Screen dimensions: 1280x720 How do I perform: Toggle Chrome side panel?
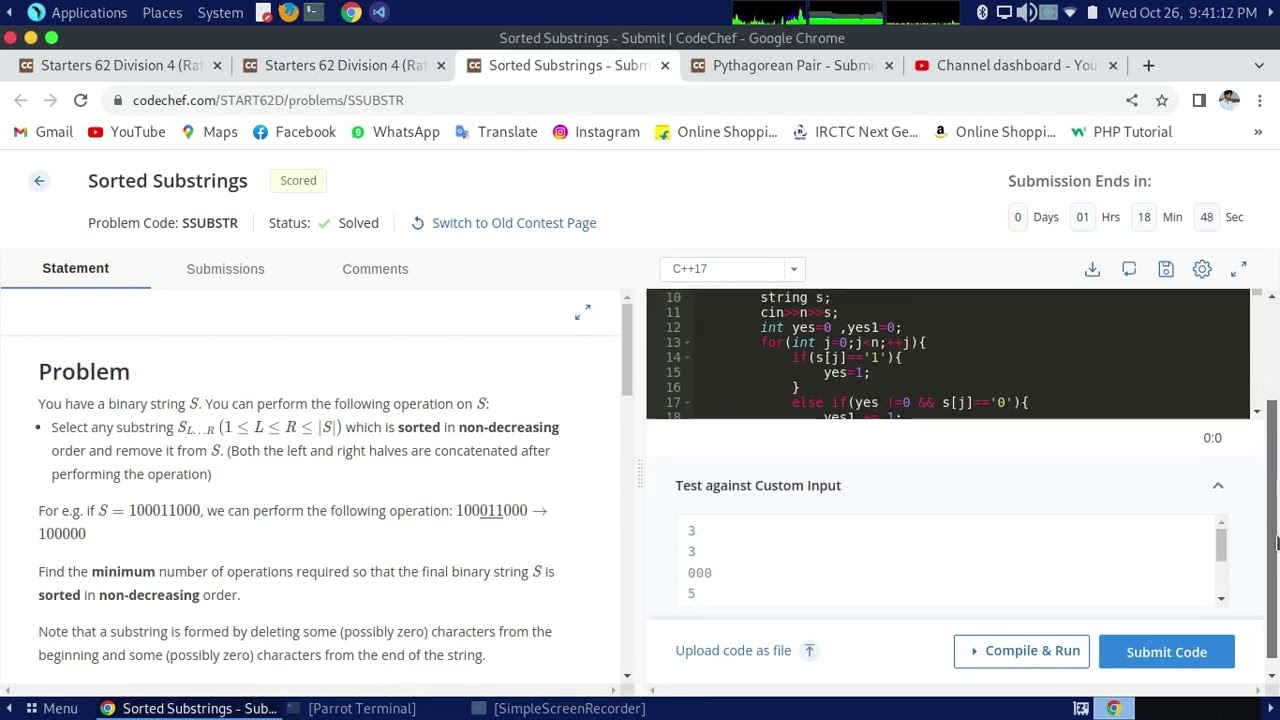[1199, 100]
